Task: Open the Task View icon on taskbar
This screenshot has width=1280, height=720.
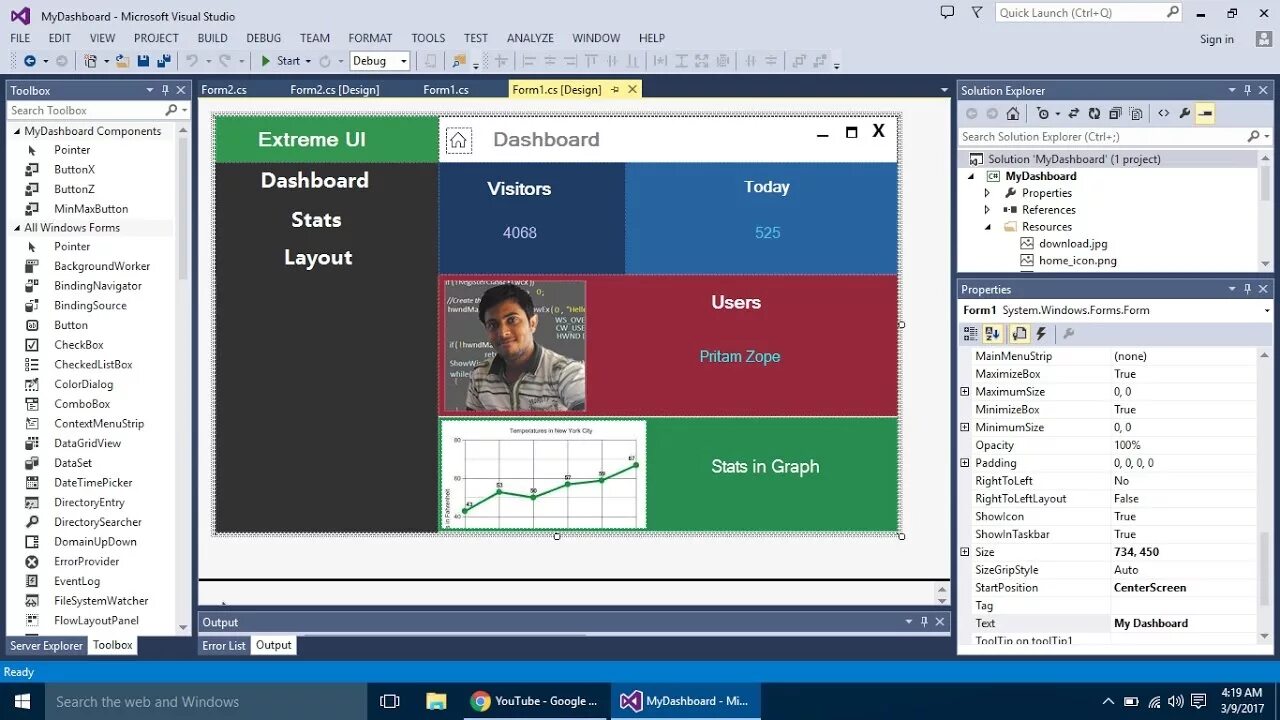Action: 390,701
